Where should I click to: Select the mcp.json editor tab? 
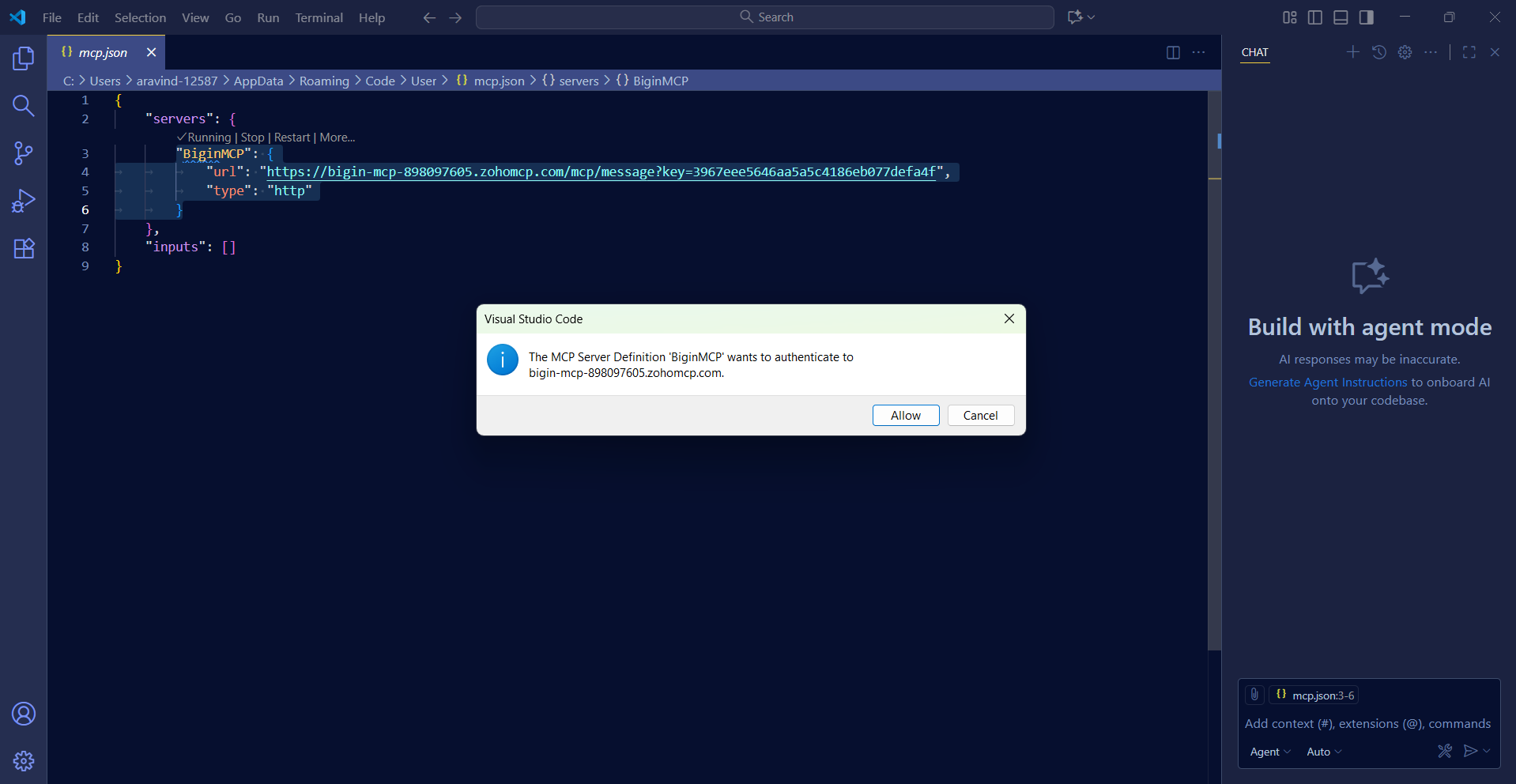(x=107, y=52)
